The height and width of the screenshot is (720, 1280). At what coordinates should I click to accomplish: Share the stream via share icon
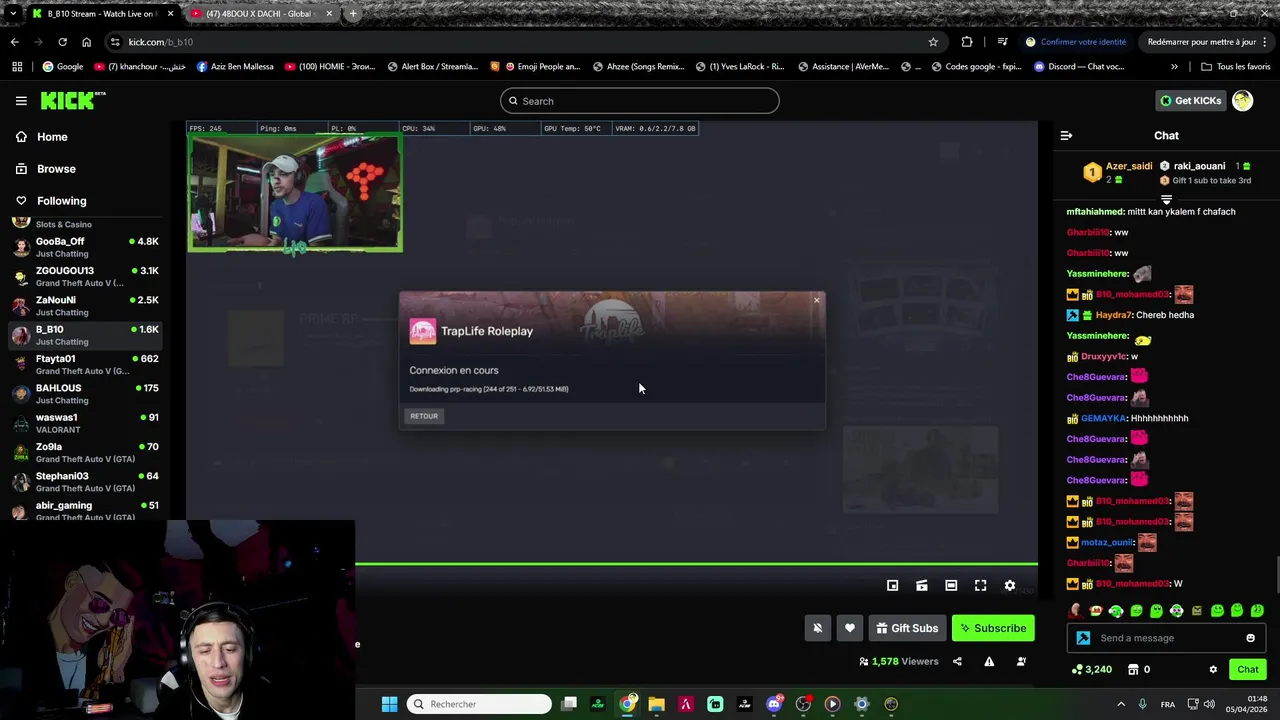click(957, 661)
